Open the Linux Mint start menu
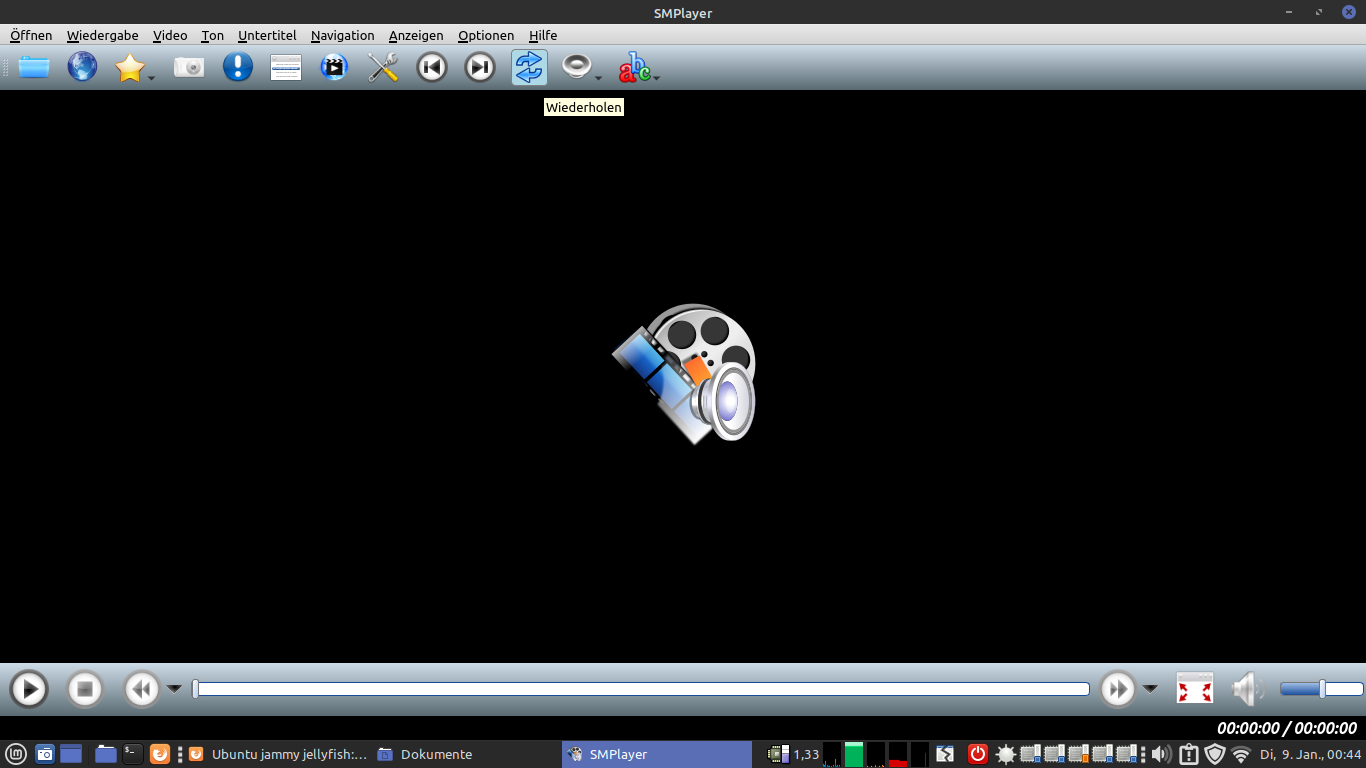This screenshot has width=1366, height=768. click(x=16, y=754)
